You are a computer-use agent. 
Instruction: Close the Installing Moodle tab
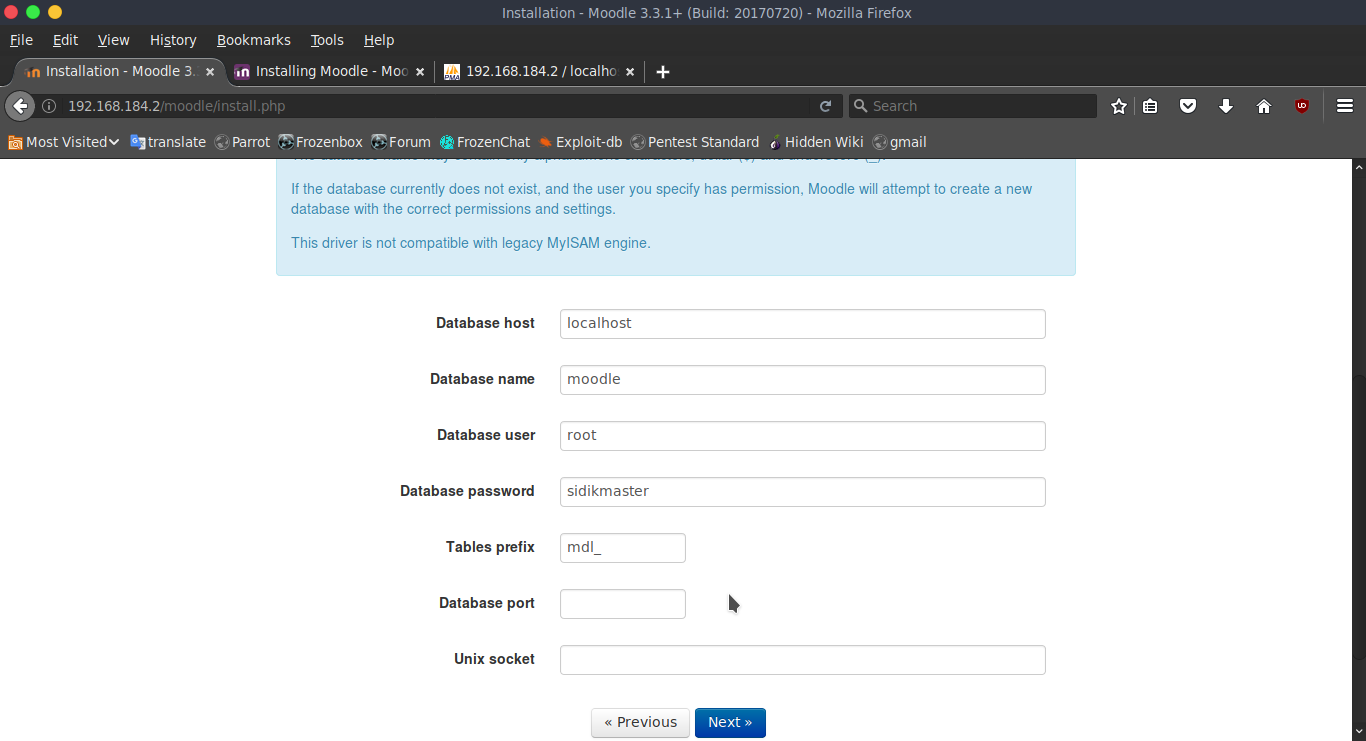click(x=420, y=72)
